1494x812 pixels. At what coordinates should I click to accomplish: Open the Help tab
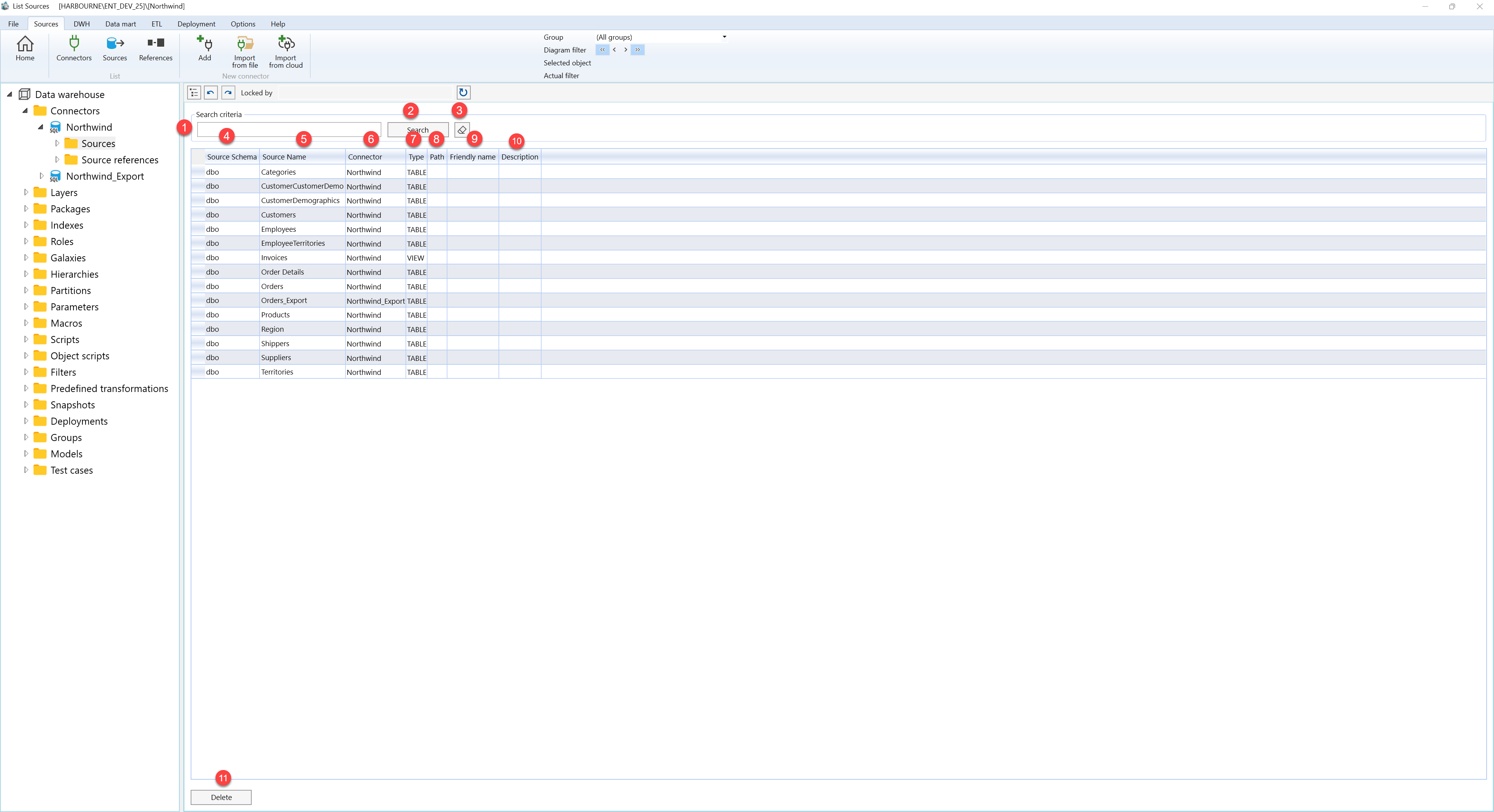click(278, 24)
